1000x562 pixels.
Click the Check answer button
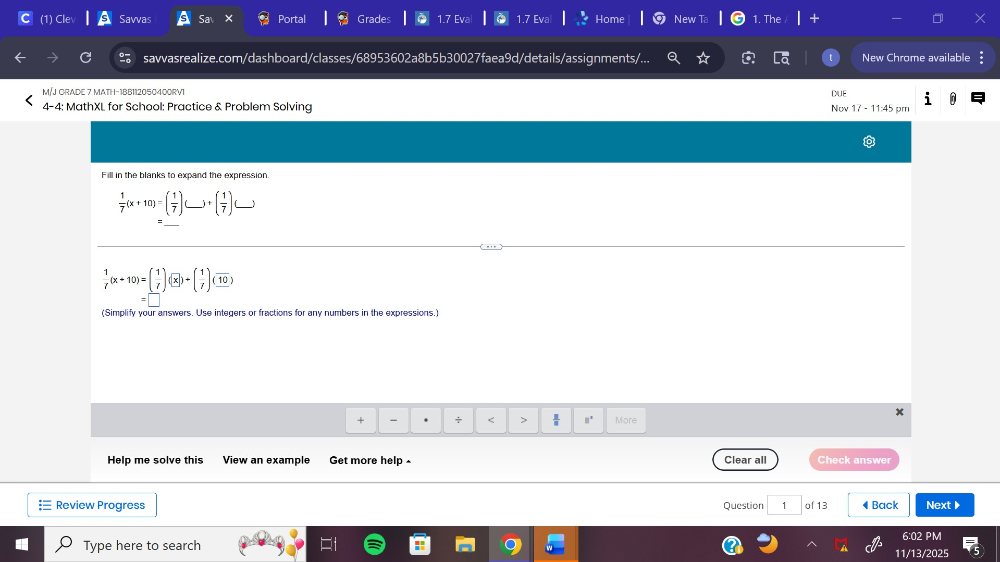[853, 460]
